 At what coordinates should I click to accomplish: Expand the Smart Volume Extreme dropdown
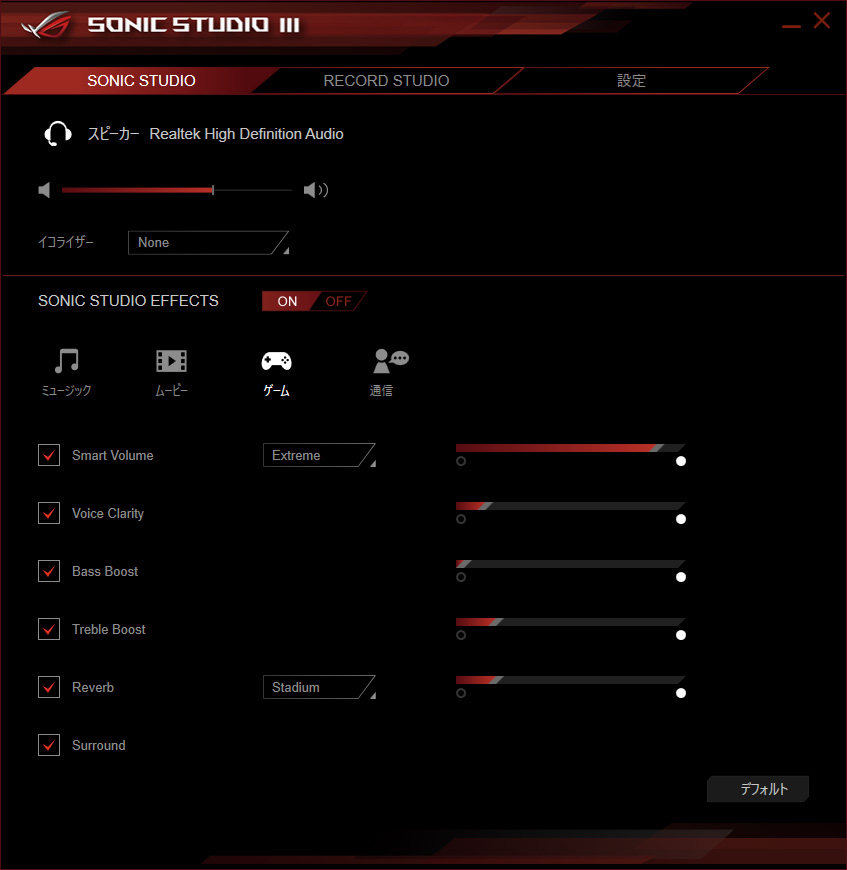point(319,455)
